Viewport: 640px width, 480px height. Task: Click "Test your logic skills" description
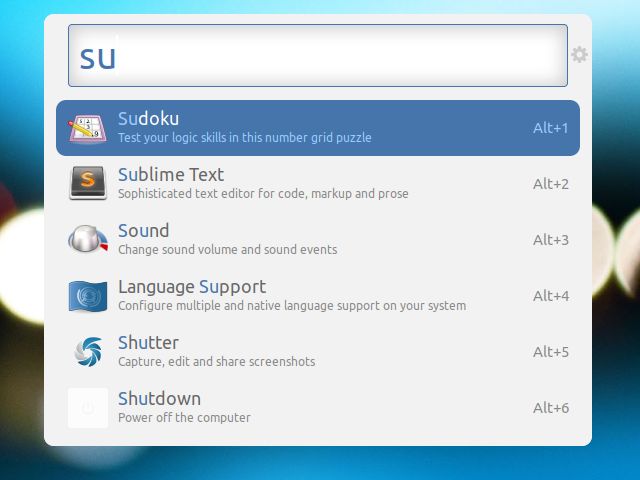click(245, 138)
